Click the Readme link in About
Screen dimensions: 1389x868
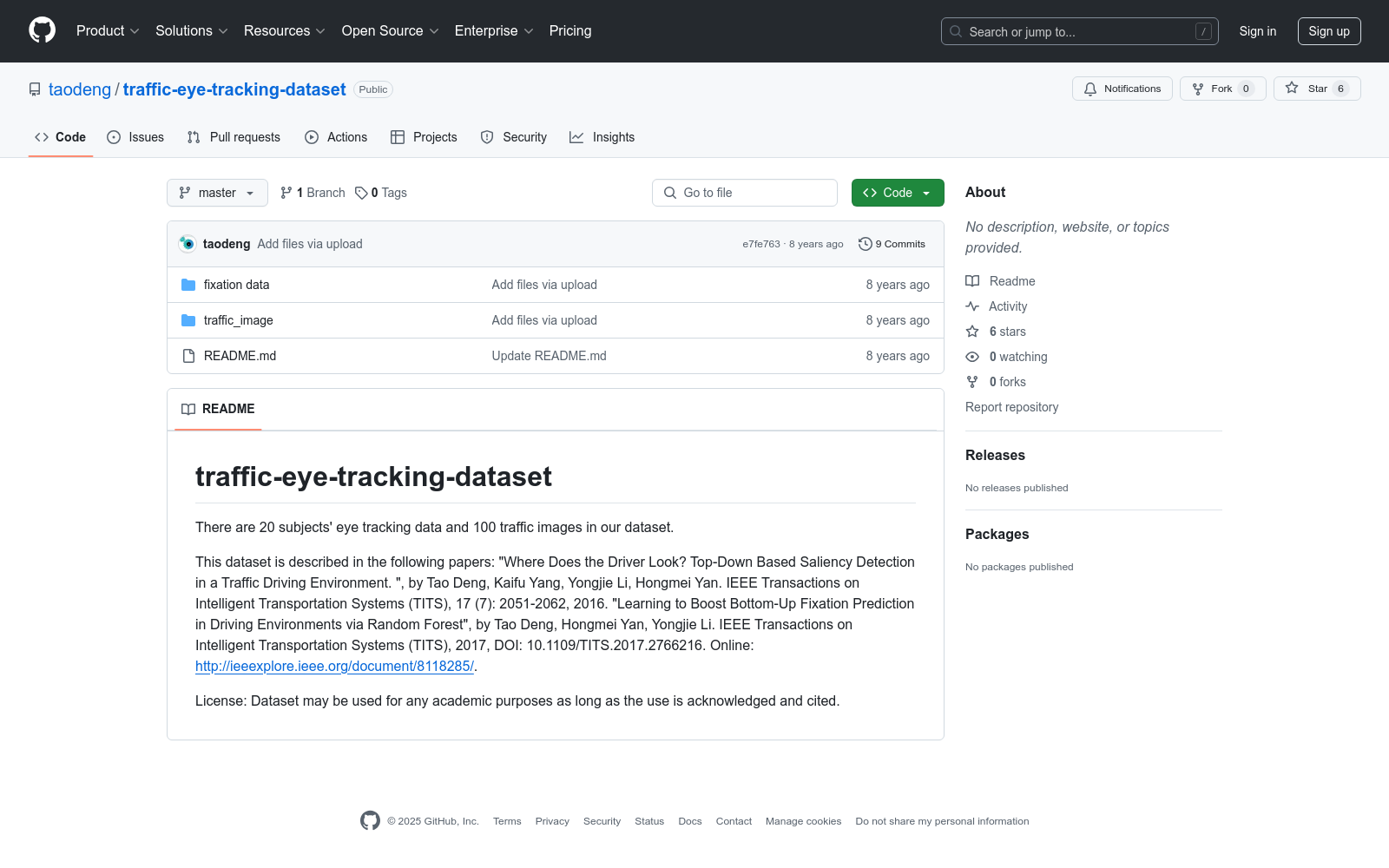(x=1000, y=281)
